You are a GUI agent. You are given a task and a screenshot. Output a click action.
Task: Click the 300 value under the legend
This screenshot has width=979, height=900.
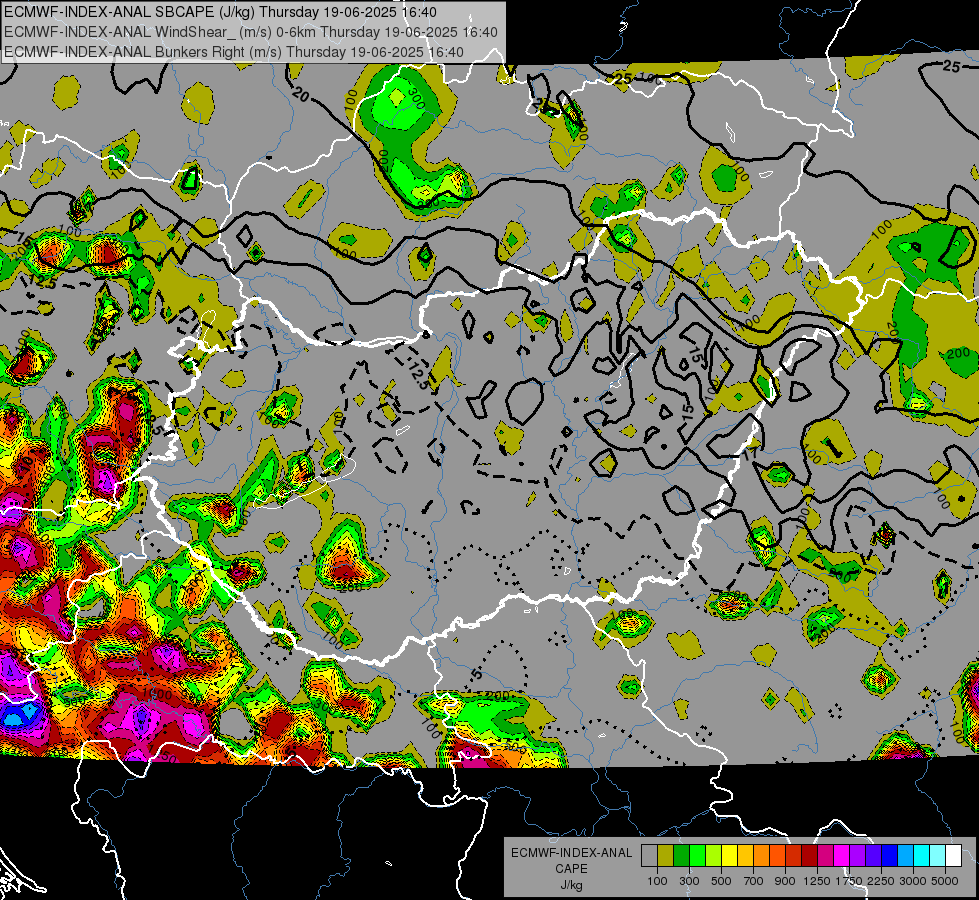click(689, 881)
